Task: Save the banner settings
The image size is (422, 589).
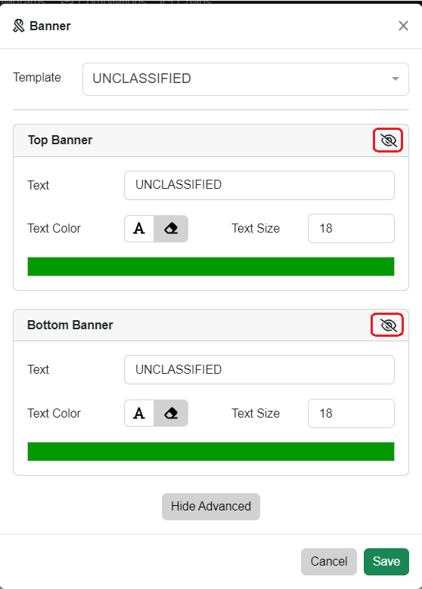Action: pos(386,562)
